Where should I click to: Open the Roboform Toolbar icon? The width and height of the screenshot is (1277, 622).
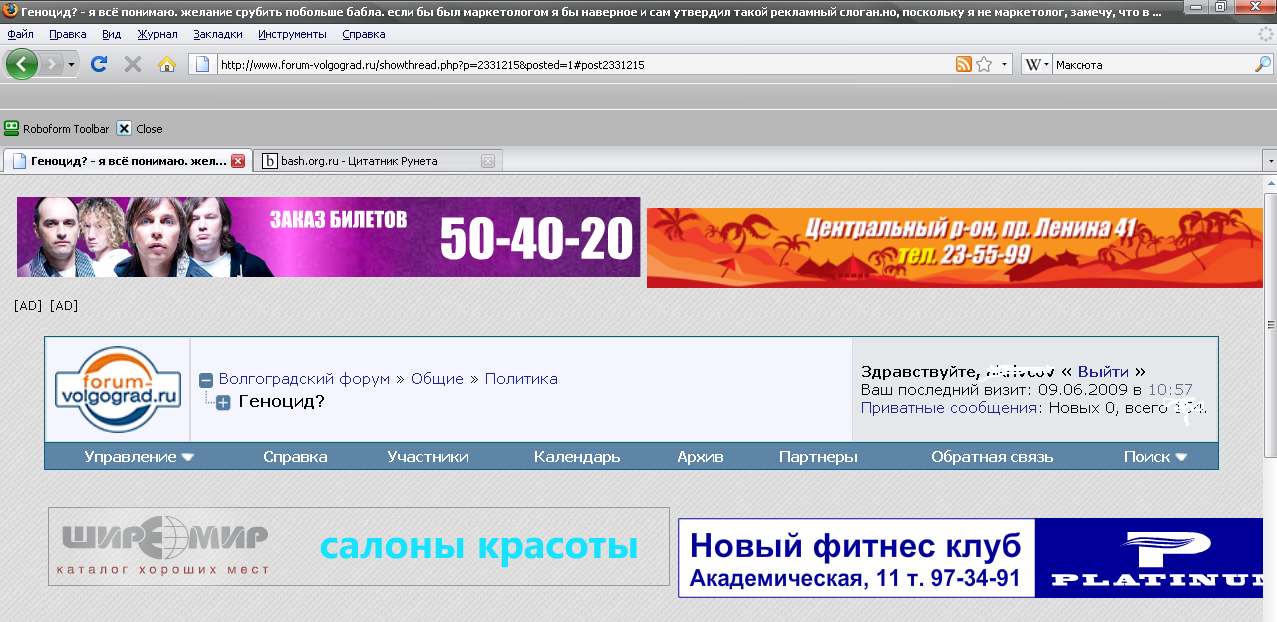pos(12,128)
